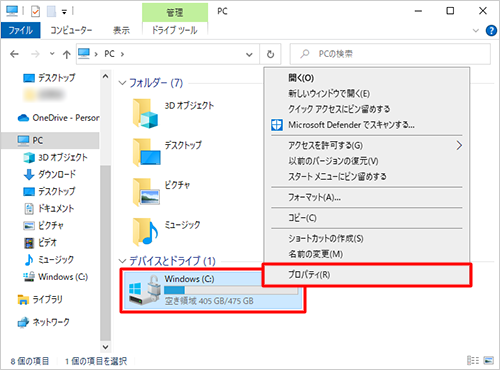The image size is (500, 370).
Task: Open the ファイル tab
Action: point(21,30)
